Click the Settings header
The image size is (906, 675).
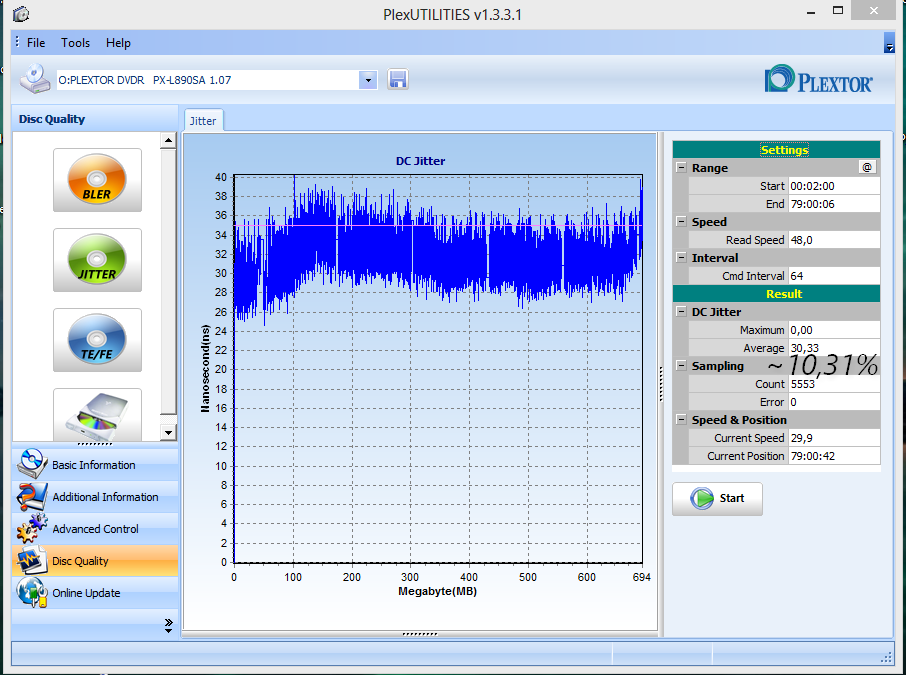[776, 150]
